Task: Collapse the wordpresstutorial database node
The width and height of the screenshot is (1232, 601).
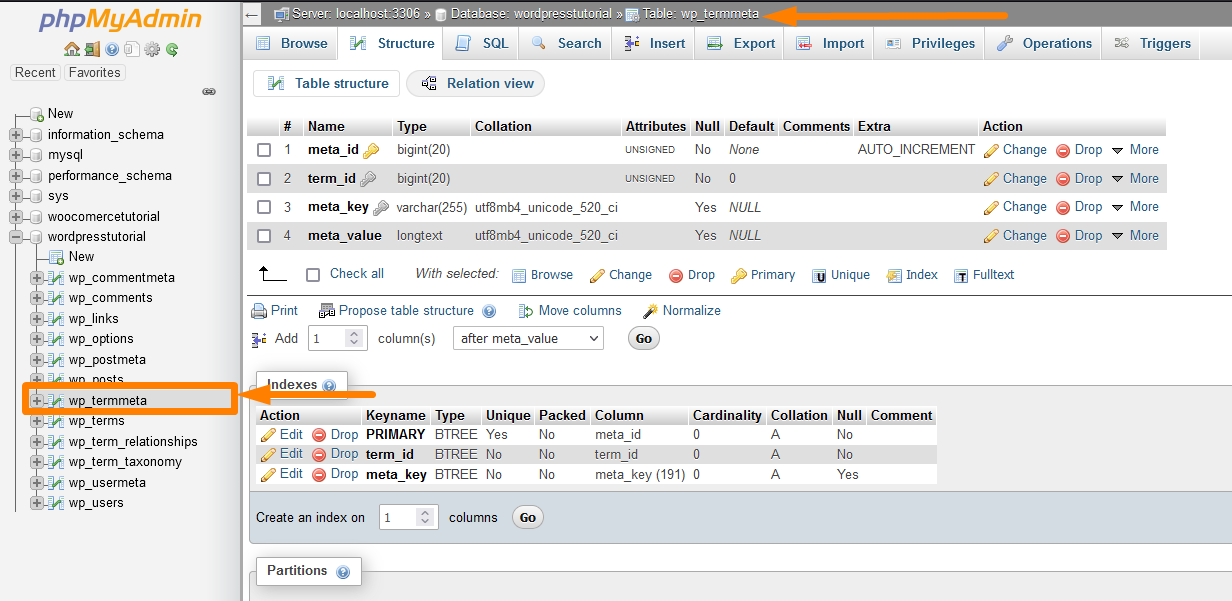Action: tap(16, 237)
